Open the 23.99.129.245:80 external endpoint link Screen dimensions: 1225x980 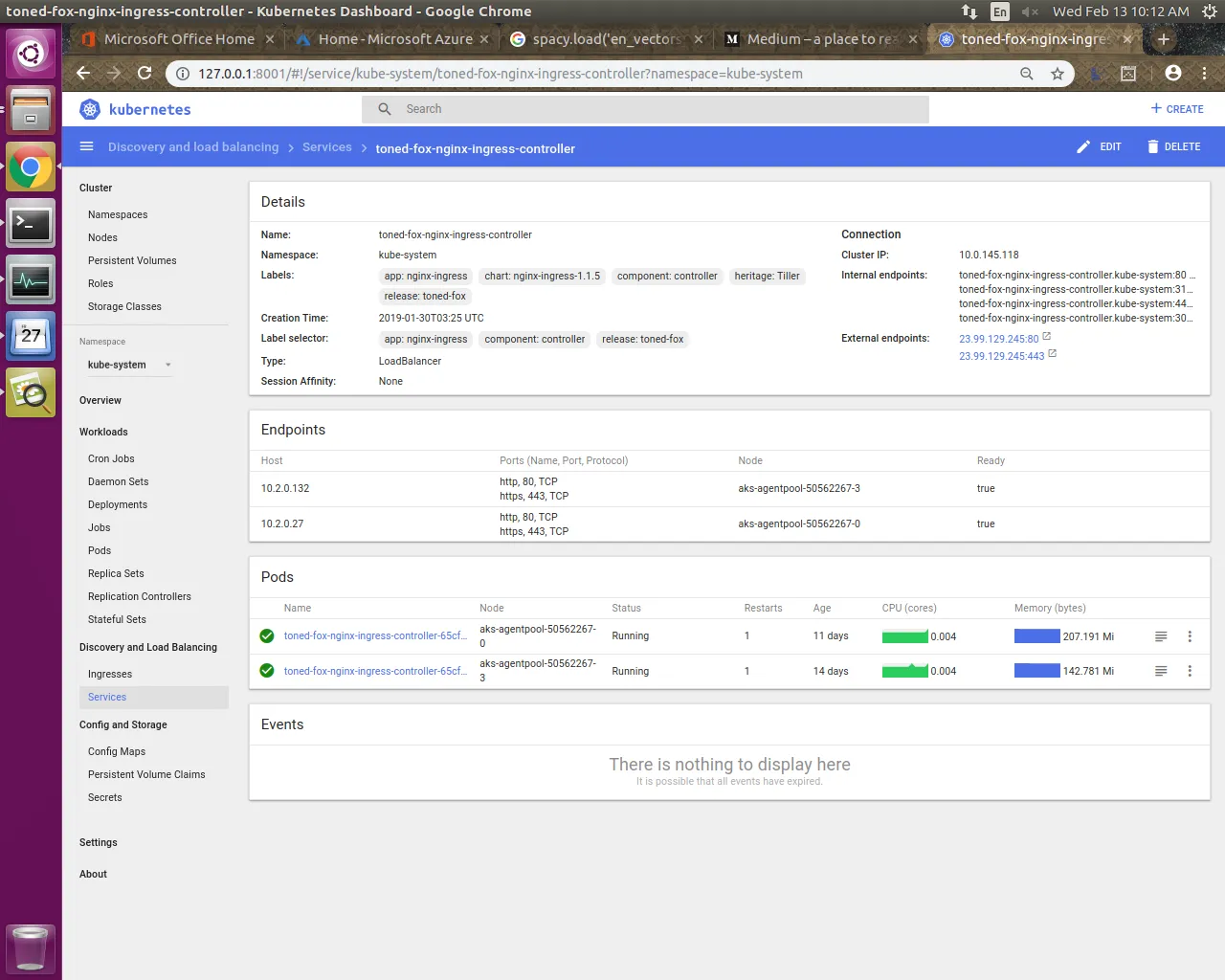[999, 339]
